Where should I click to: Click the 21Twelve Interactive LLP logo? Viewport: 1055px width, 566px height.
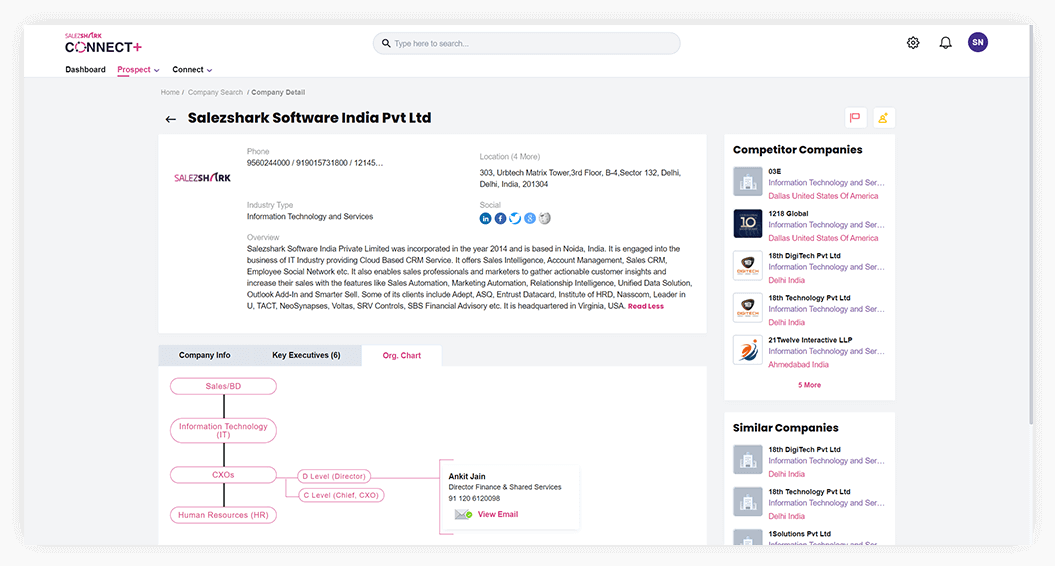pyautogui.click(x=748, y=350)
